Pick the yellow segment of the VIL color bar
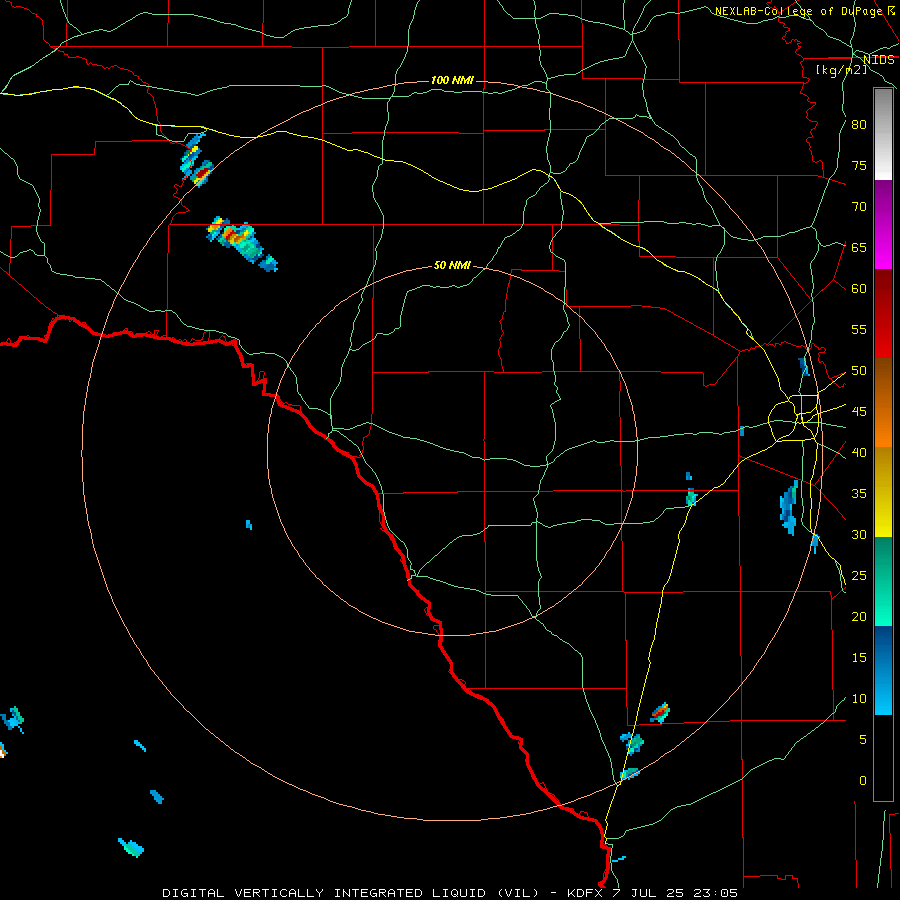Viewport: 900px width, 900px height. coord(883,492)
